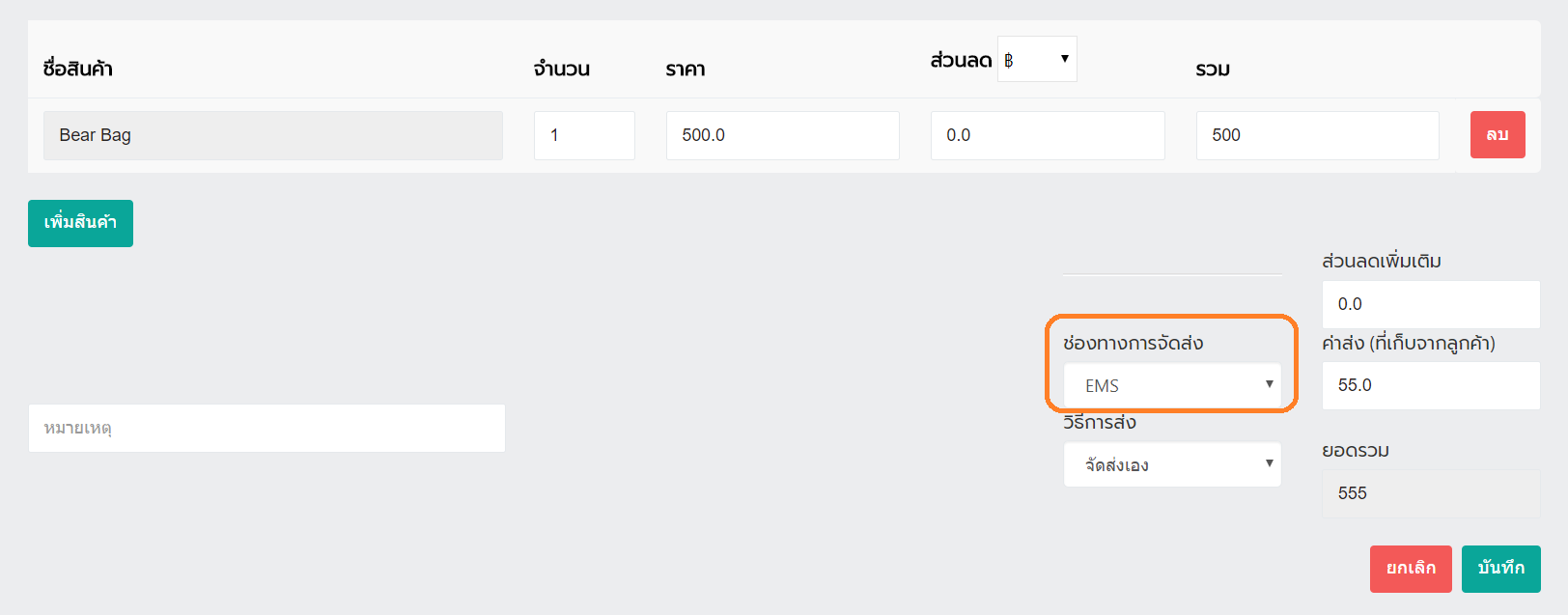
Task: Open the ฿ discount unit dropdown
Action: click(1037, 60)
